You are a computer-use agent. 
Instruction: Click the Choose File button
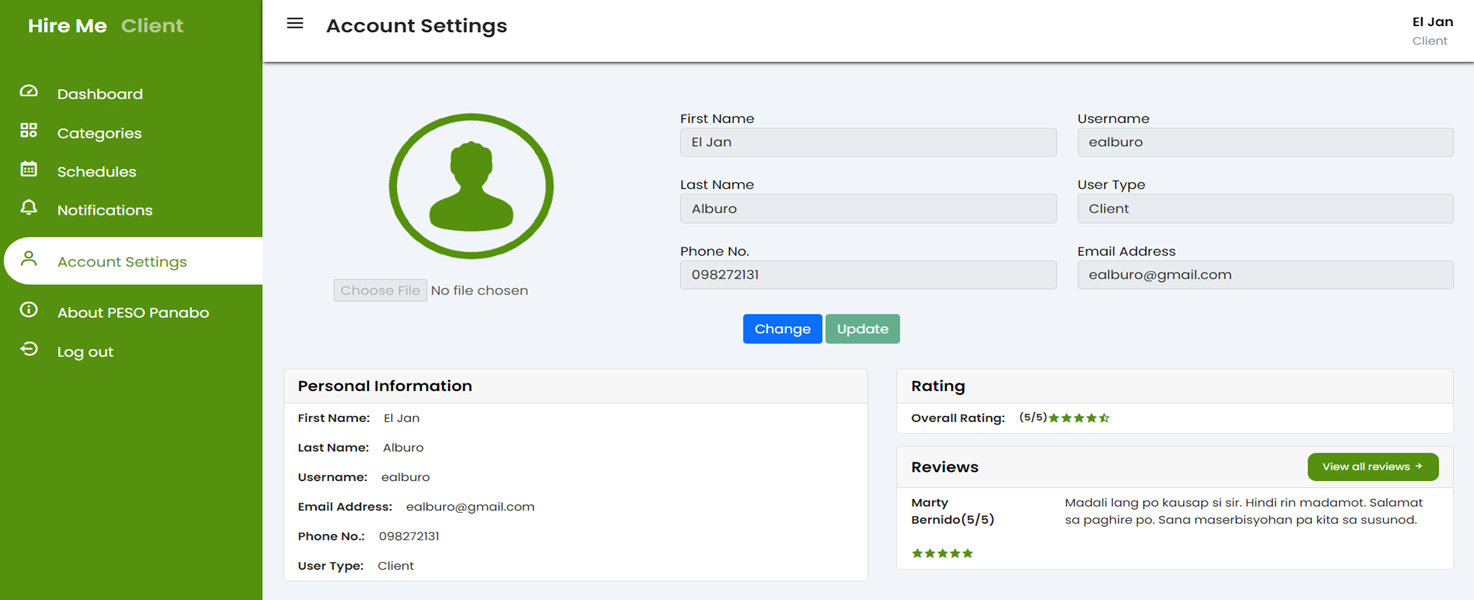click(380, 291)
